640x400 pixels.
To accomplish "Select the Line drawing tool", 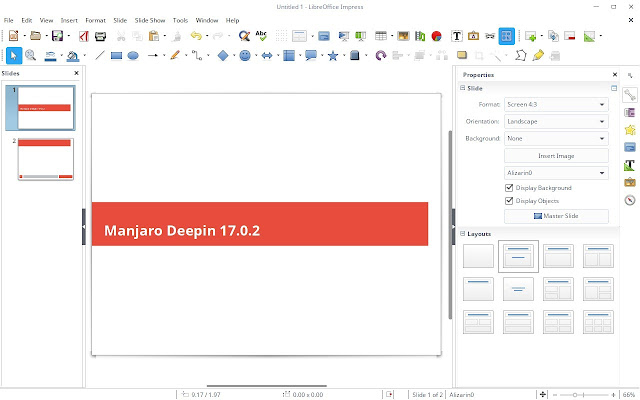I will [100, 55].
